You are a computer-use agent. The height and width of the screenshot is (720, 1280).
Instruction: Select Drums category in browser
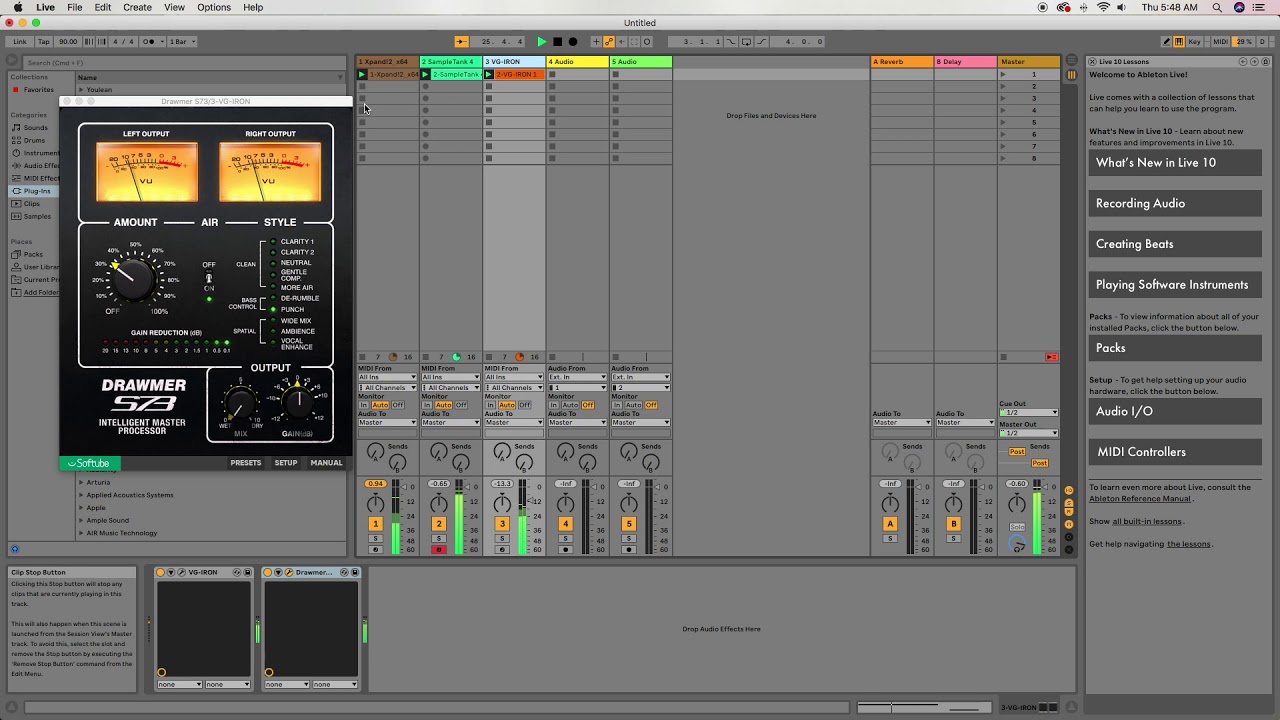coord(35,140)
